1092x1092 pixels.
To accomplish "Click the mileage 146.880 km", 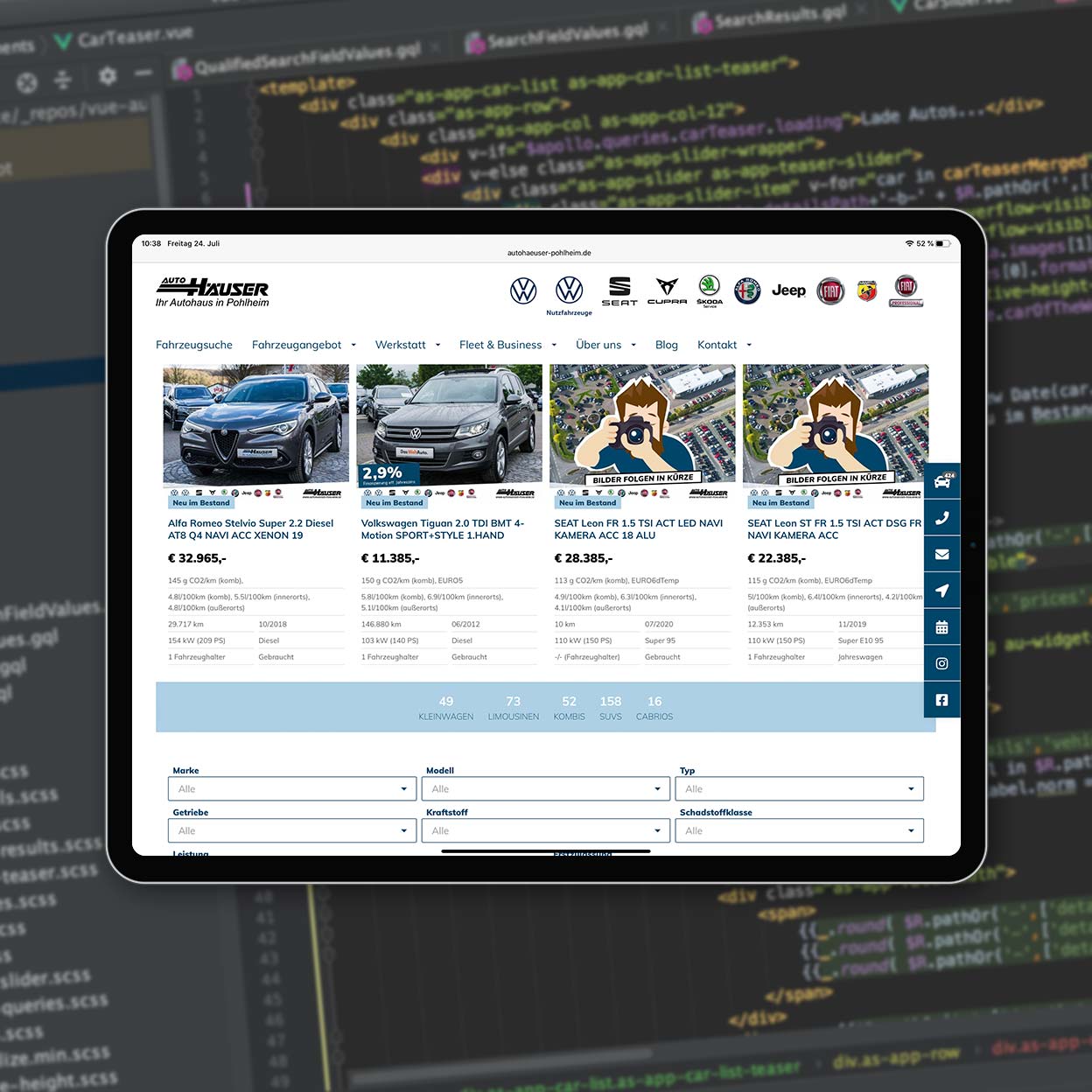I will coord(381,624).
